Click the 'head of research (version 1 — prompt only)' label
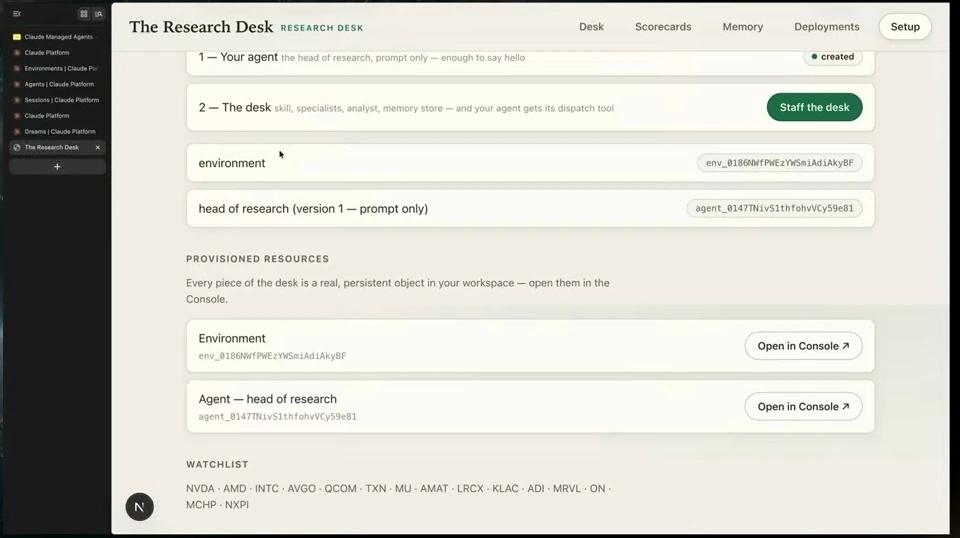This screenshot has width=960, height=538. (x=313, y=209)
